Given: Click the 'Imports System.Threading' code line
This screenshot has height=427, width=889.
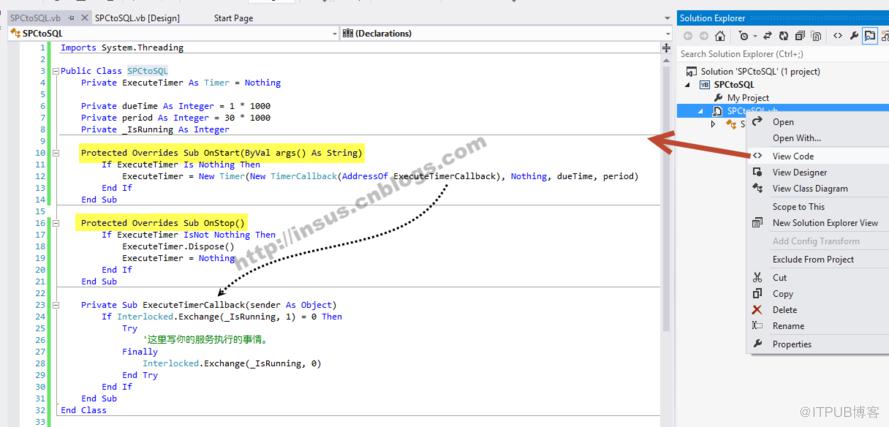Looking at the screenshot, I should tap(122, 48).
